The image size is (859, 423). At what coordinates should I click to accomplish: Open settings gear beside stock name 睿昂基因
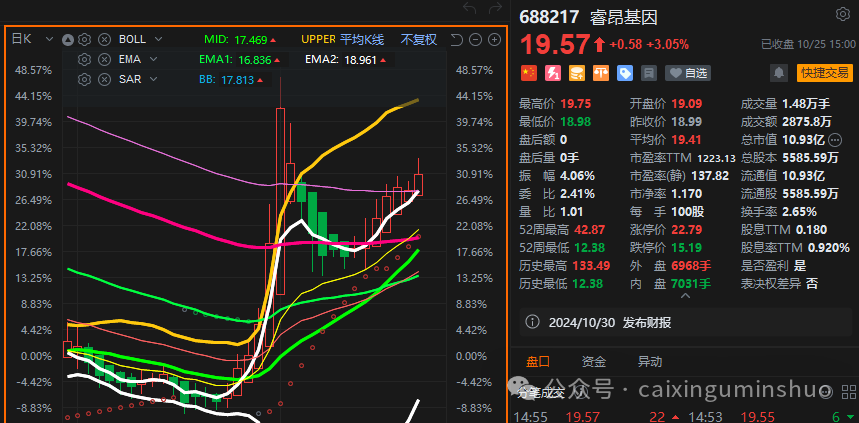click(841, 15)
